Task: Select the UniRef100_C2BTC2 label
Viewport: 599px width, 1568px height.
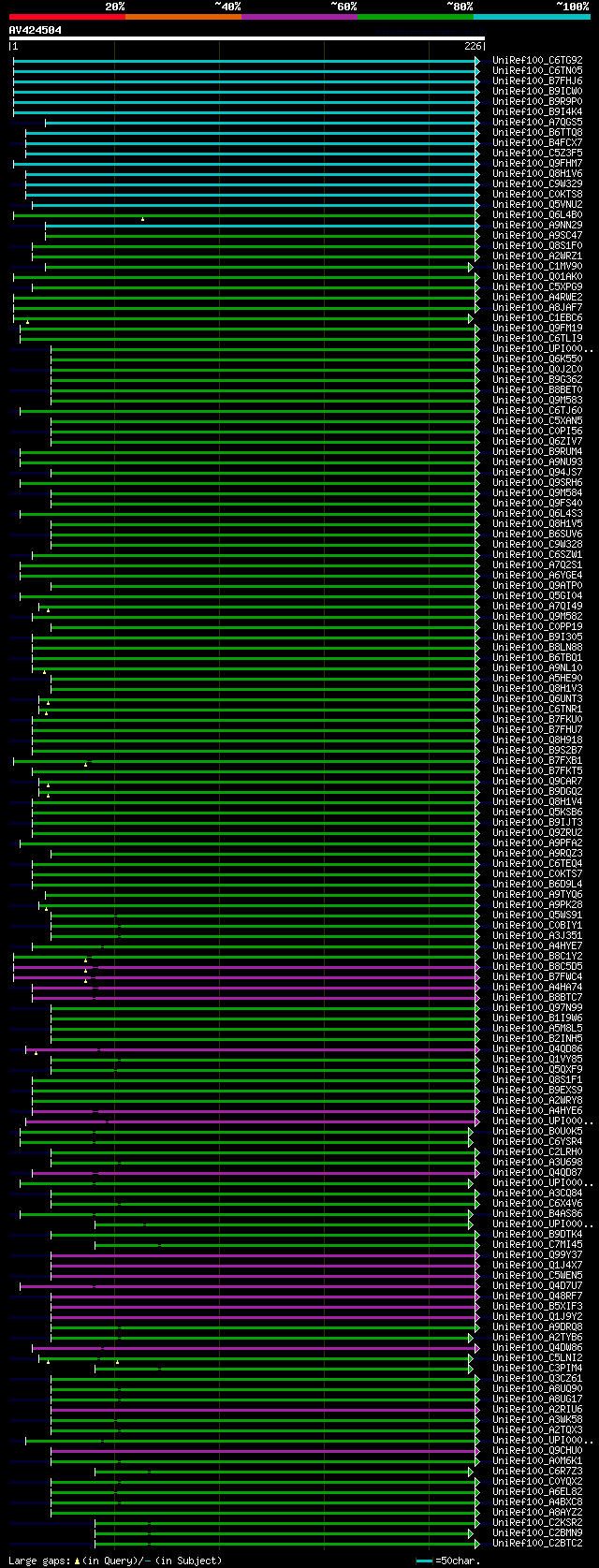Action: point(537,1544)
